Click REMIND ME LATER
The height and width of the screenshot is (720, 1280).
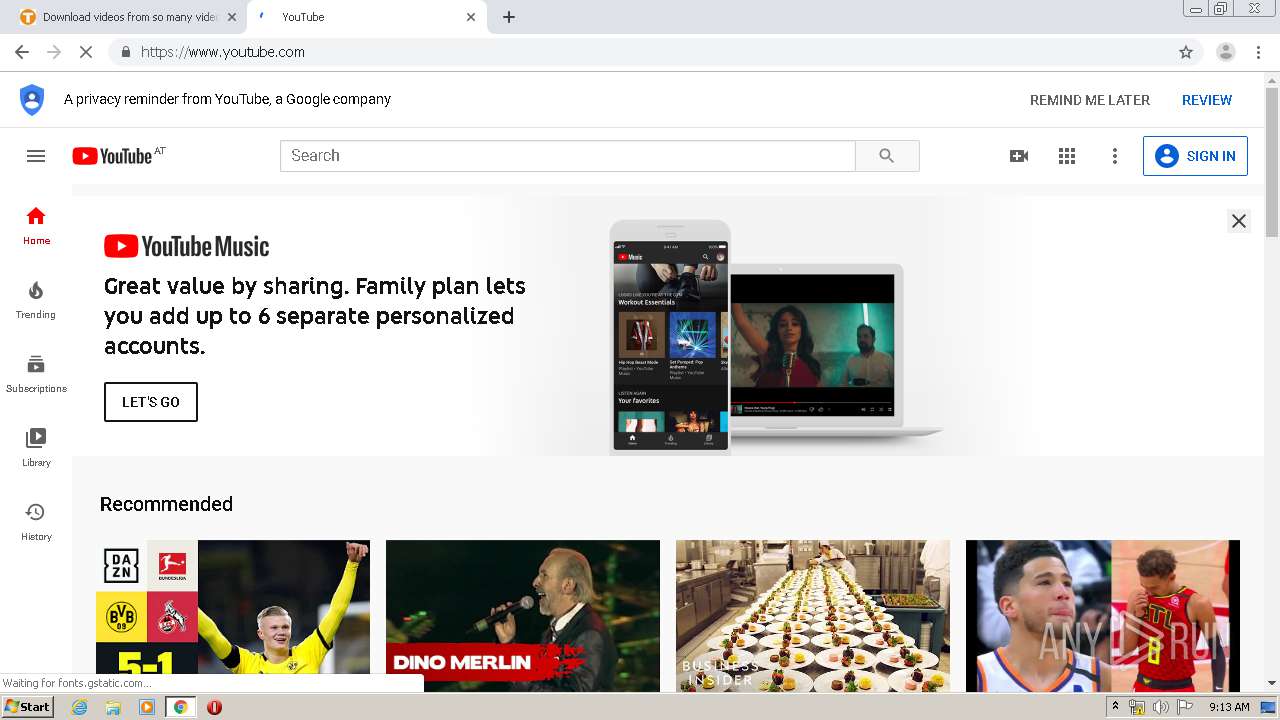(1090, 100)
